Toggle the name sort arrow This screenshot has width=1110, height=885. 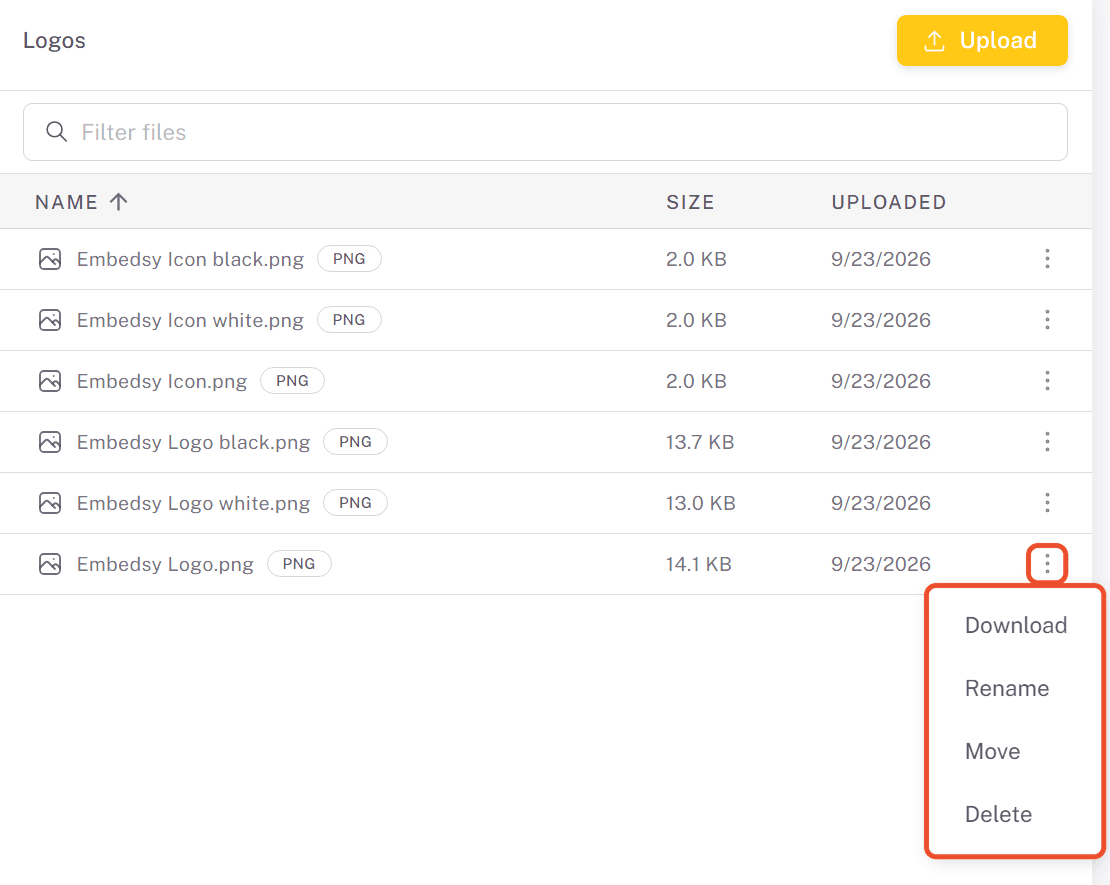tap(119, 202)
